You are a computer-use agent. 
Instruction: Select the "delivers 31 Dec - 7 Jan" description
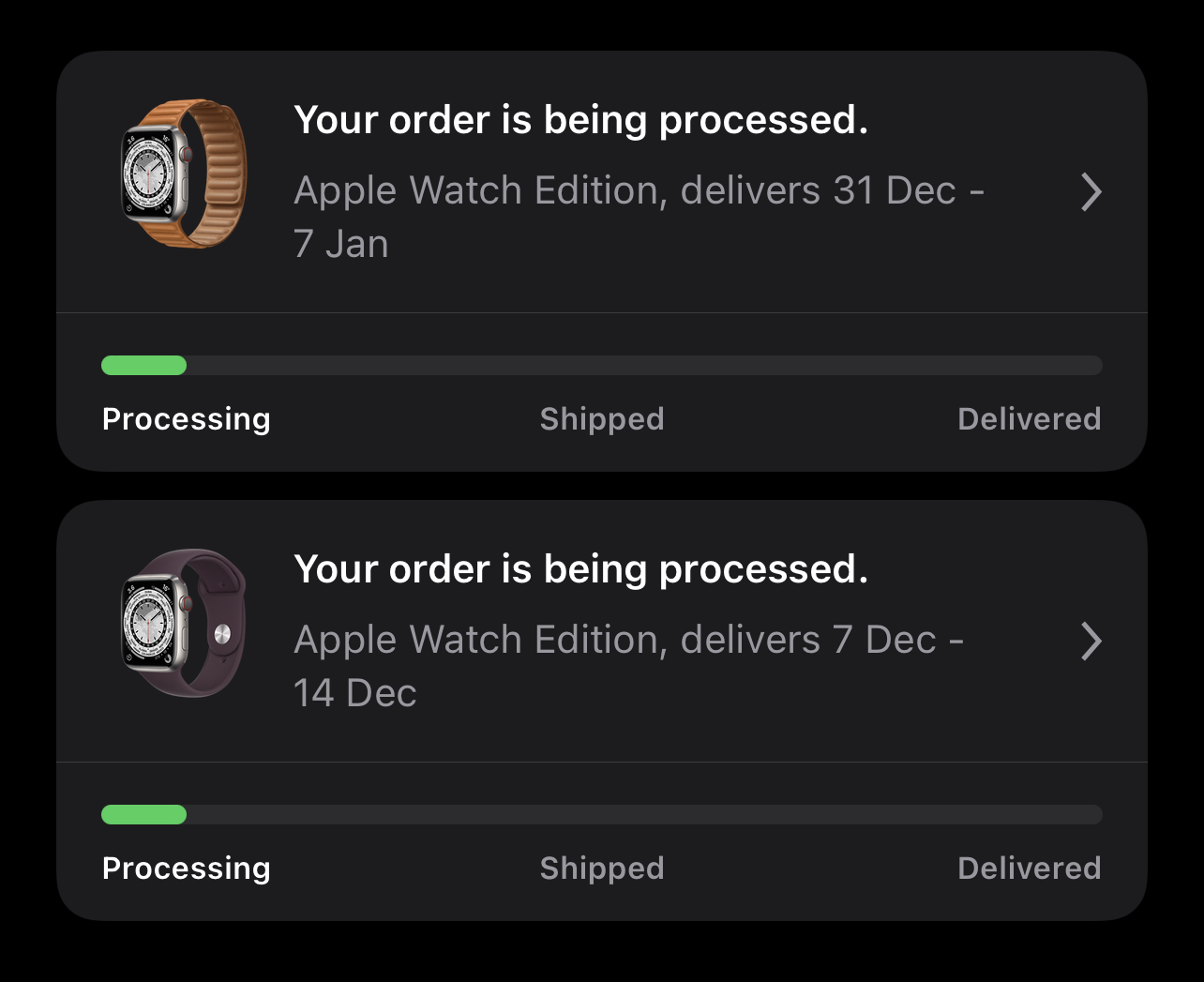[638, 217]
